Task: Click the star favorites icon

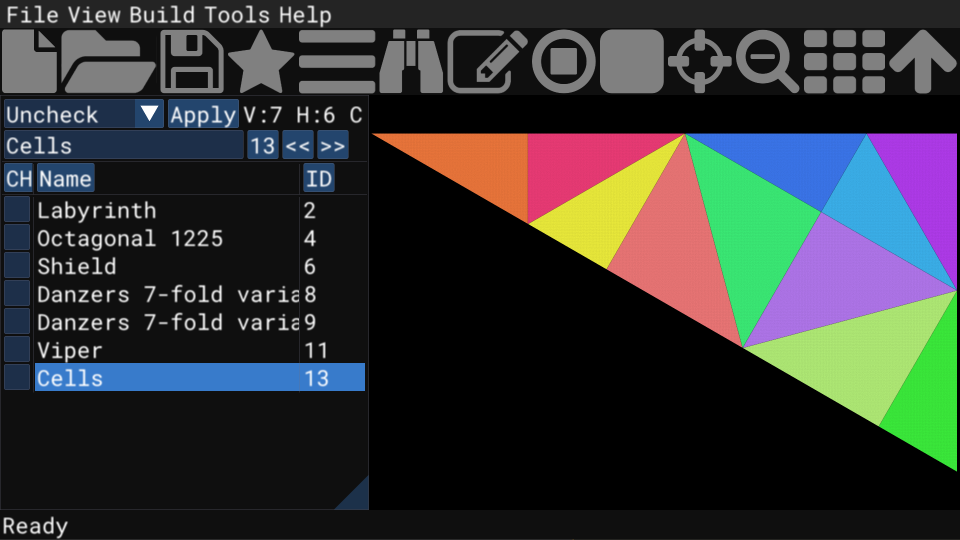Action: [260, 62]
